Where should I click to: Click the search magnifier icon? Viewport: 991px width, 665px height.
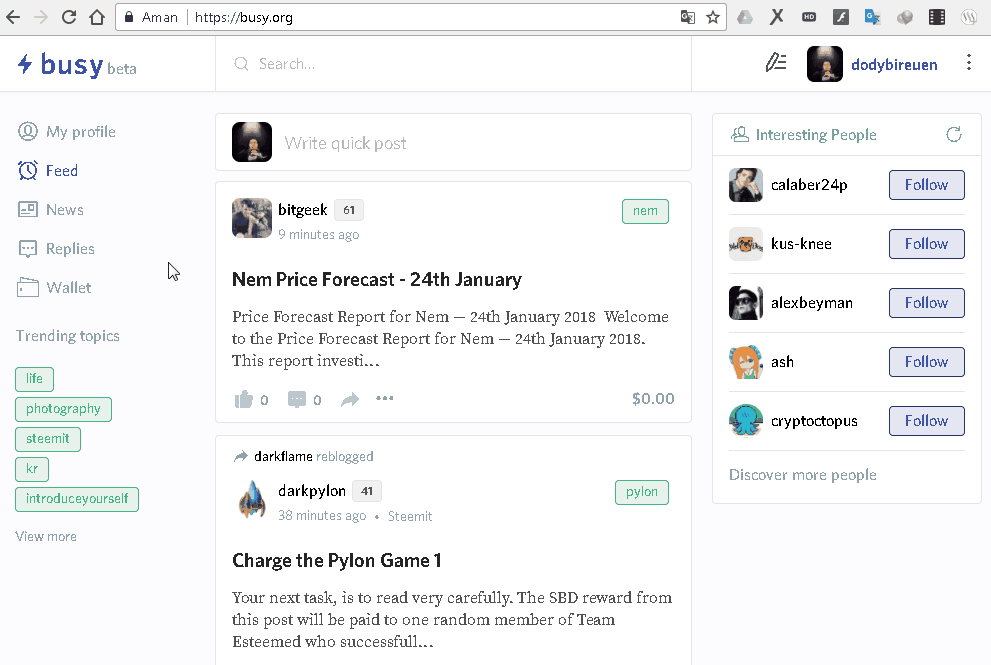pyautogui.click(x=241, y=64)
